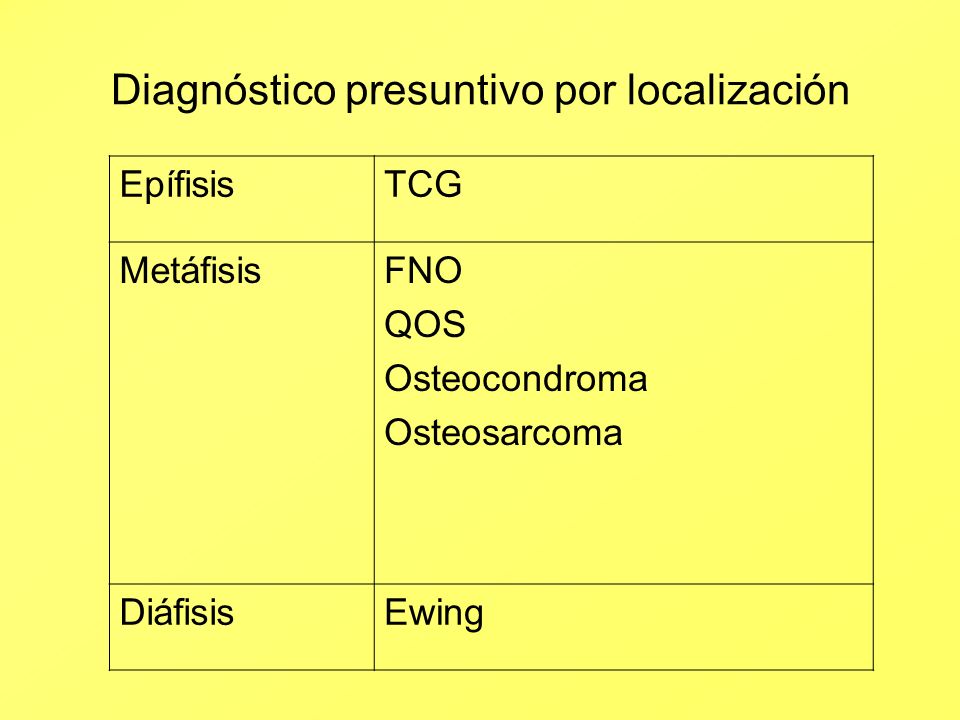Click the slide title 'Diagnóstico presuntivo por localización'
Image resolution: width=960 pixels, height=720 pixels.
click(x=480, y=91)
